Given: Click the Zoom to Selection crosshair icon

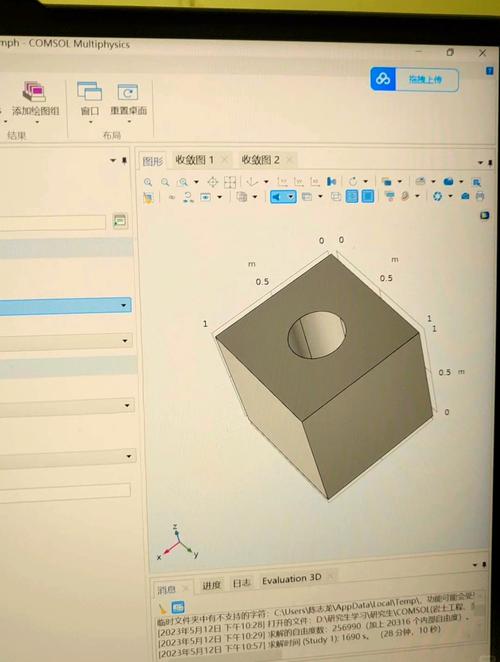Looking at the screenshot, I should click(212, 182).
